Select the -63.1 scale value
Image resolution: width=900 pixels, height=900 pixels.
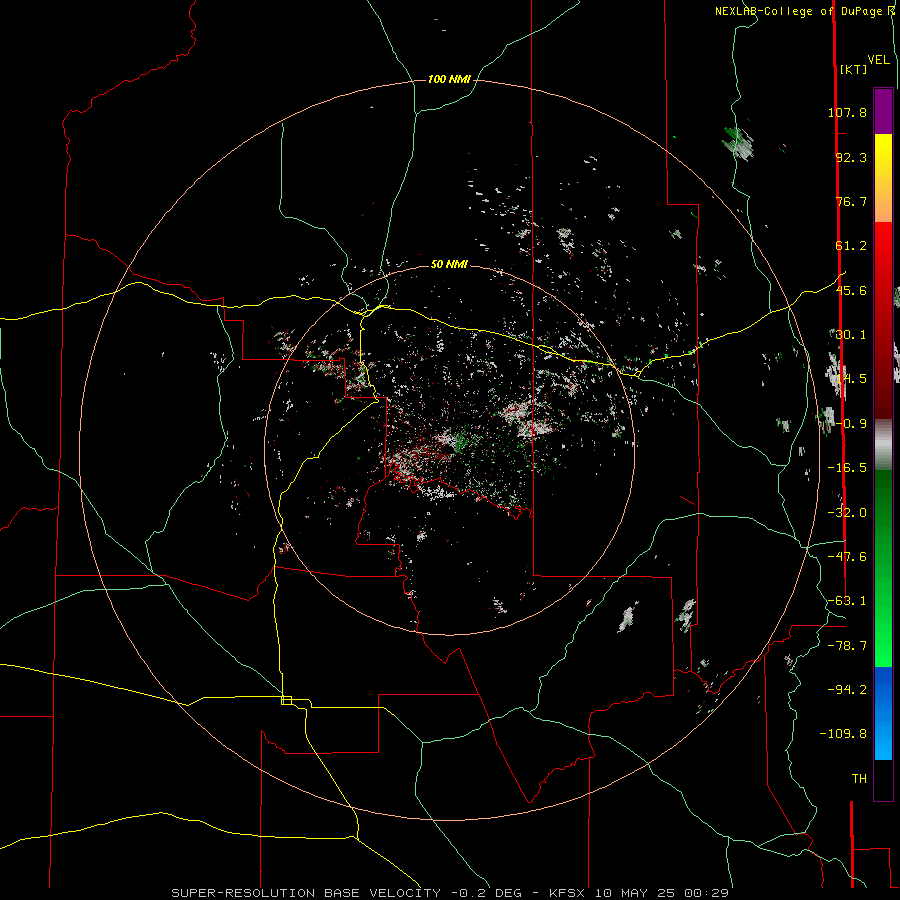[847, 601]
